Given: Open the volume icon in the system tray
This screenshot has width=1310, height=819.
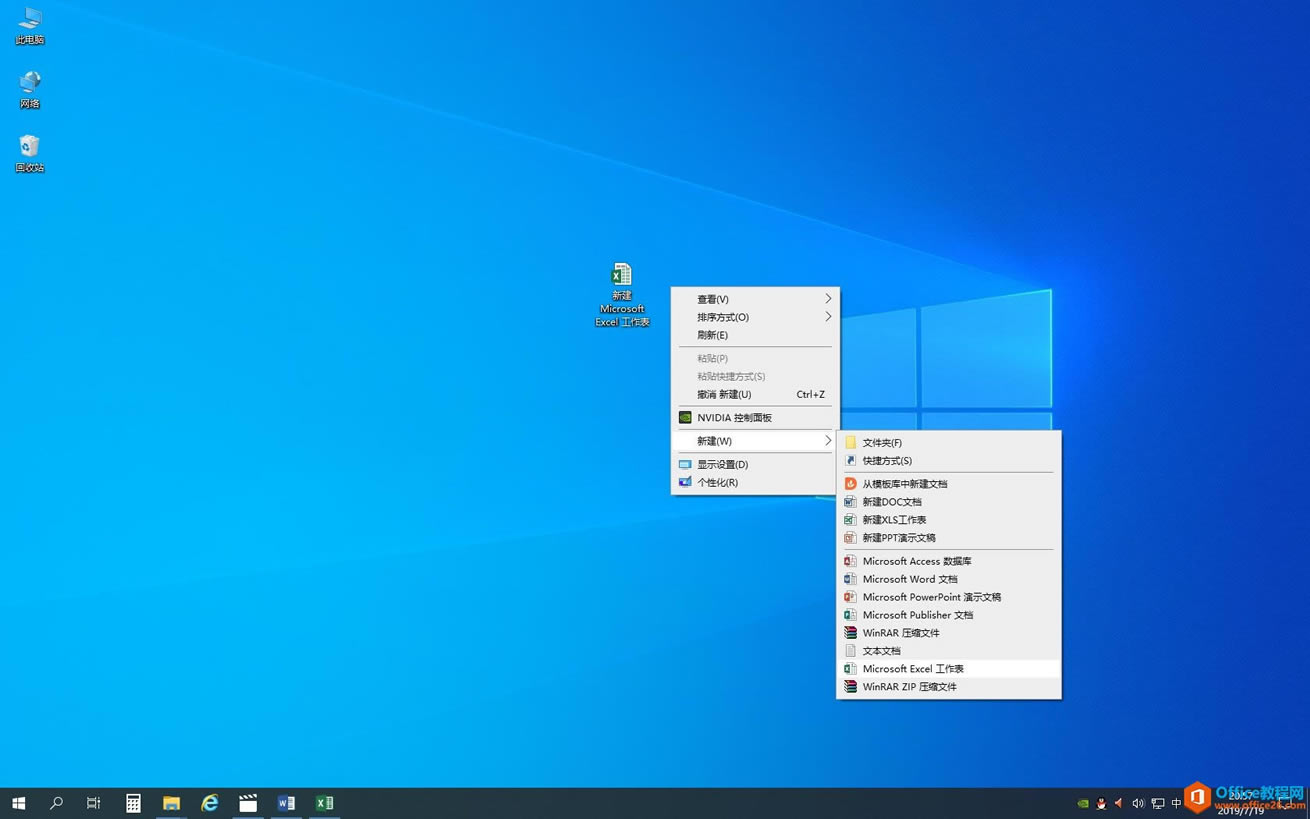Looking at the screenshot, I should (x=1139, y=803).
